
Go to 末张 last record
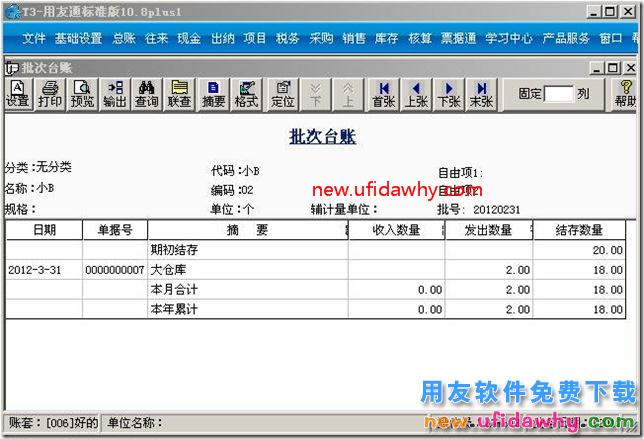[x=481, y=94]
